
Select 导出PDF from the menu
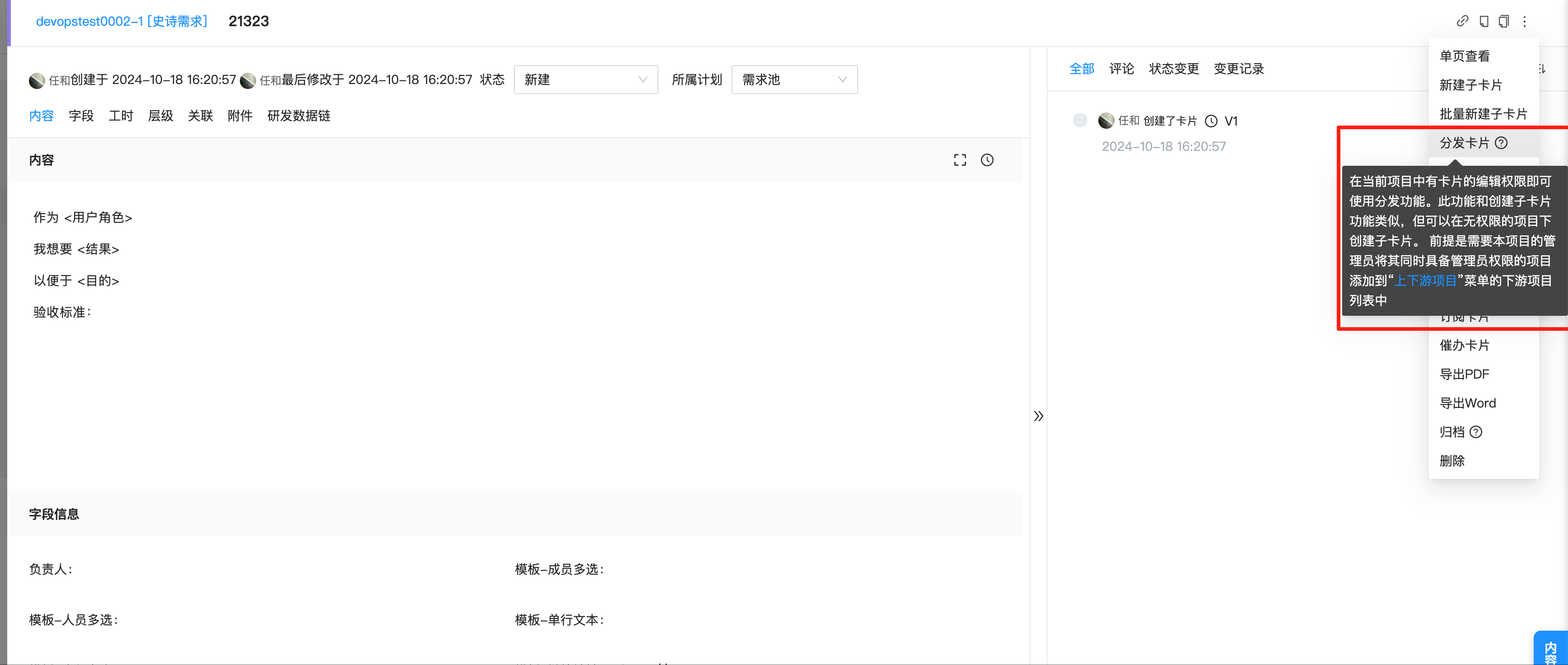(1465, 373)
